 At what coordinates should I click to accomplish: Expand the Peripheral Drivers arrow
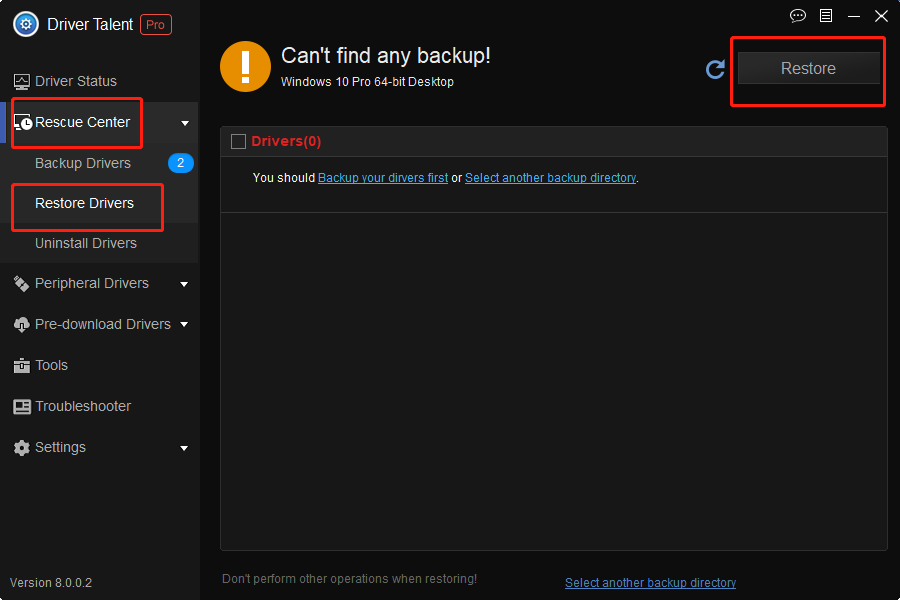tap(184, 284)
